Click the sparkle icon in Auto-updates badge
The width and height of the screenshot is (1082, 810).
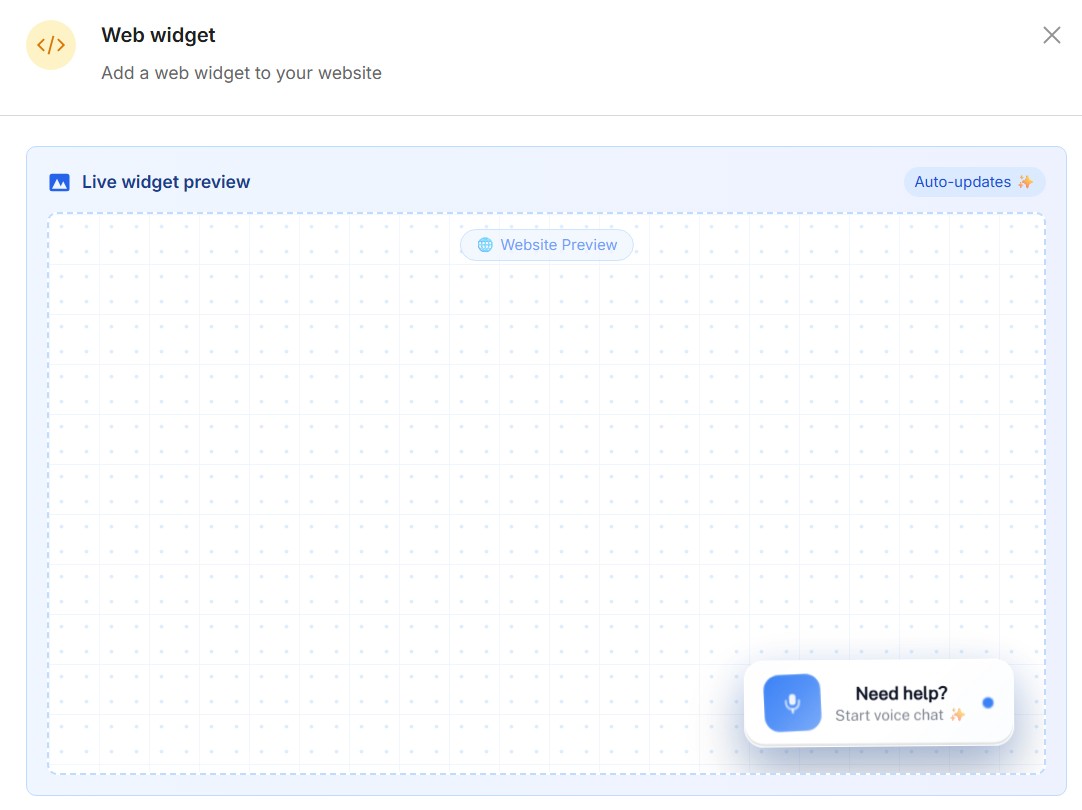point(1025,182)
